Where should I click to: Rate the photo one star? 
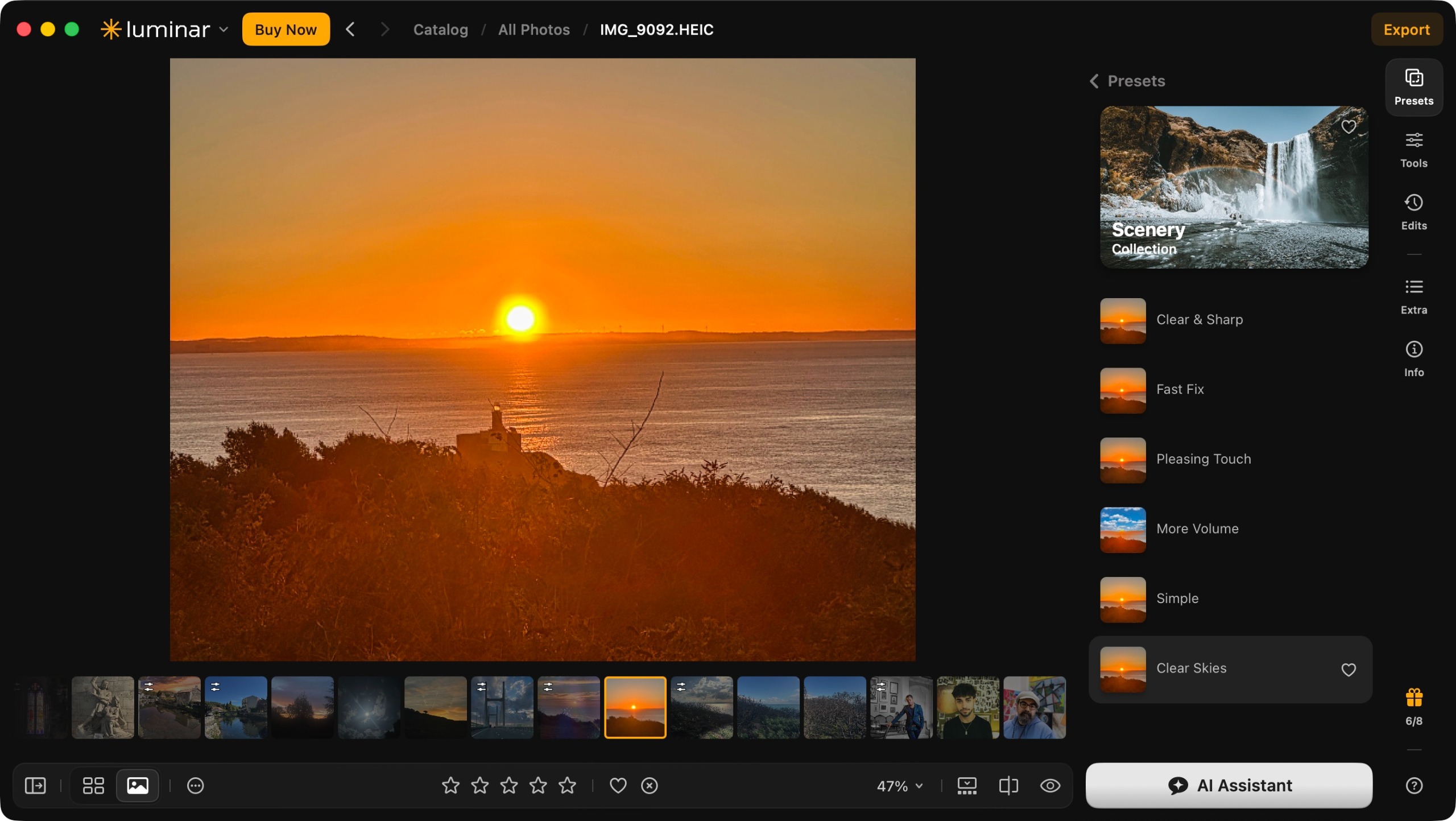(450, 785)
